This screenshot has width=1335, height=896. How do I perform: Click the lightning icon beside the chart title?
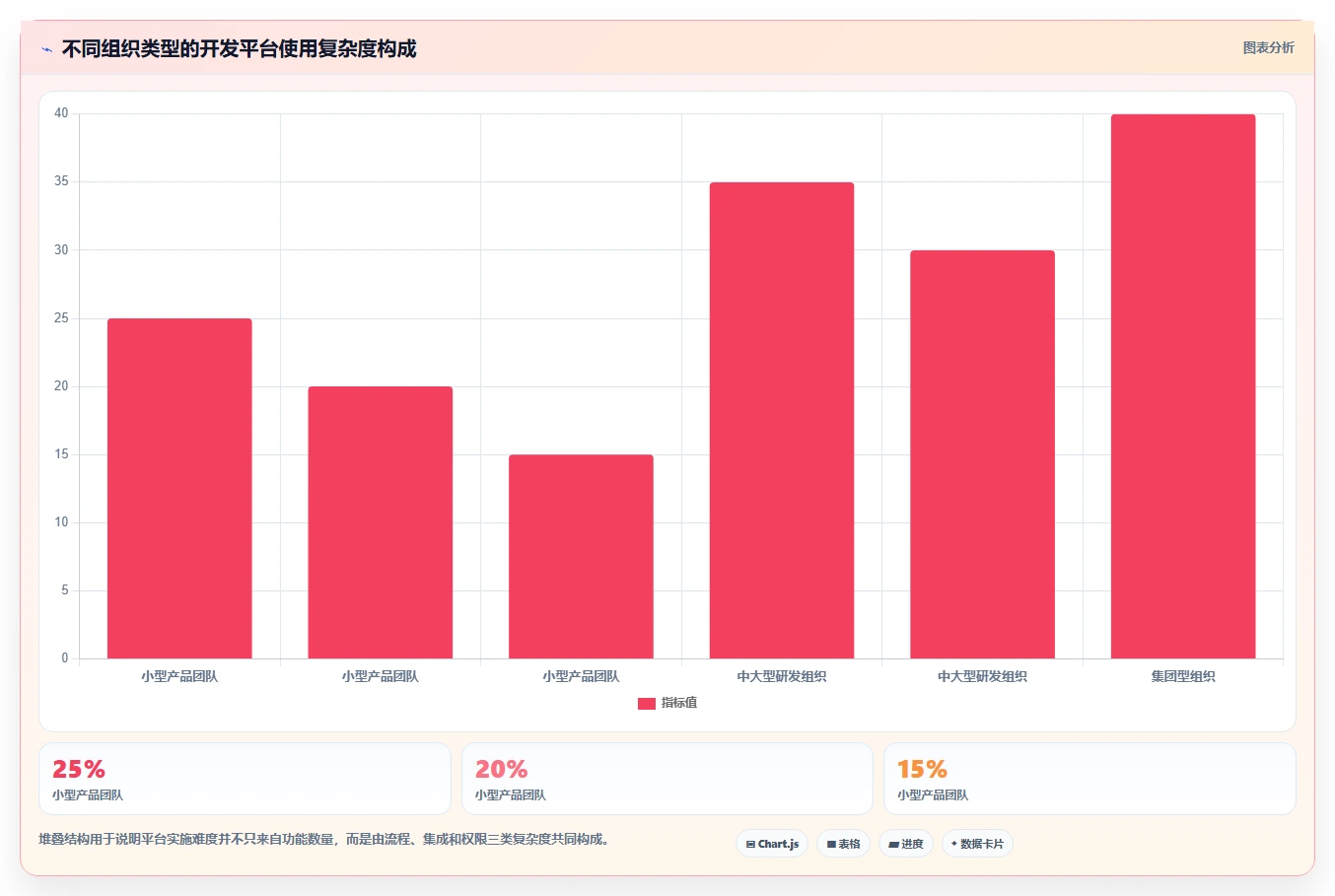point(46,49)
